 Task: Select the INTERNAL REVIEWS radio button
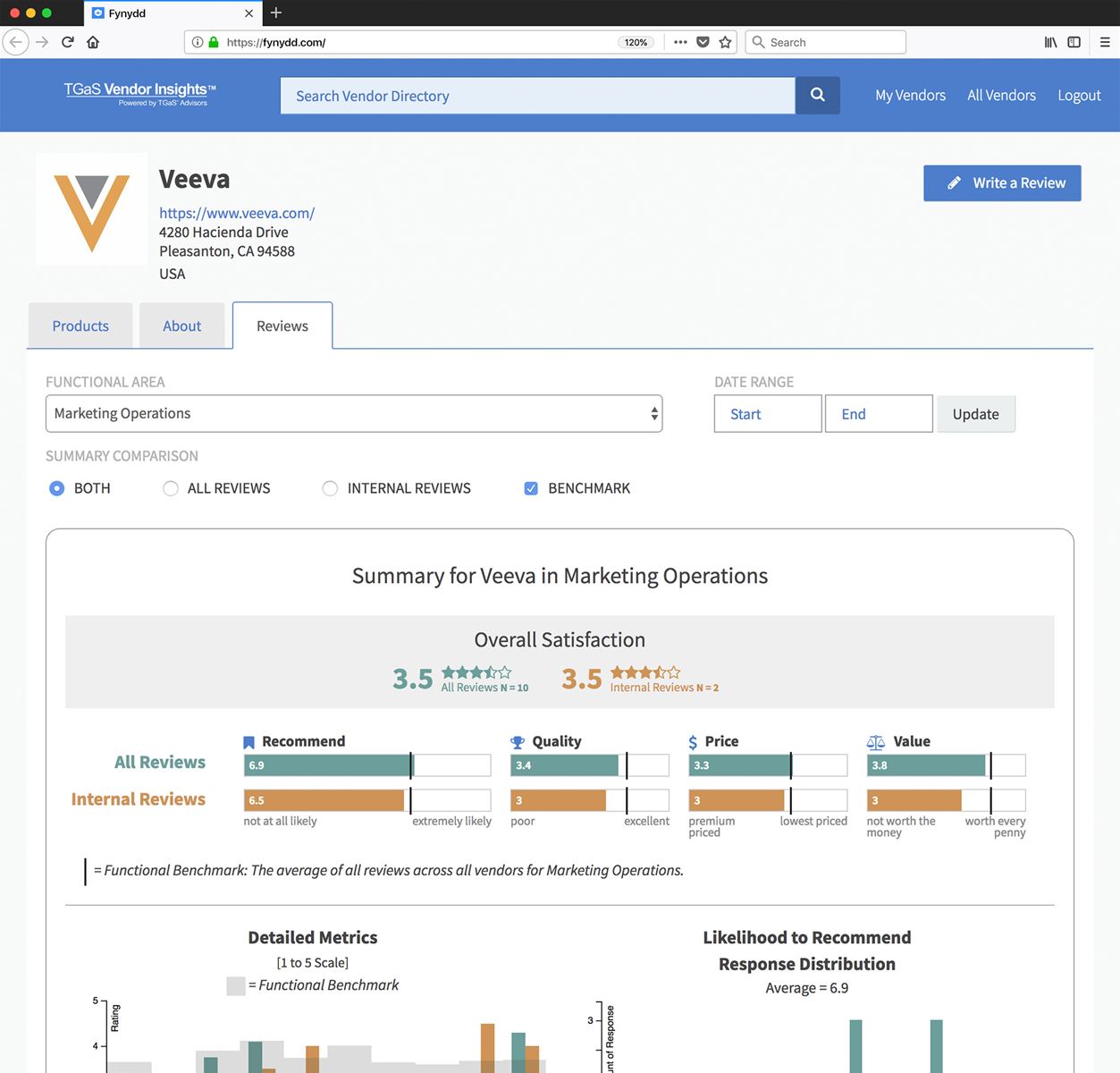[330, 488]
